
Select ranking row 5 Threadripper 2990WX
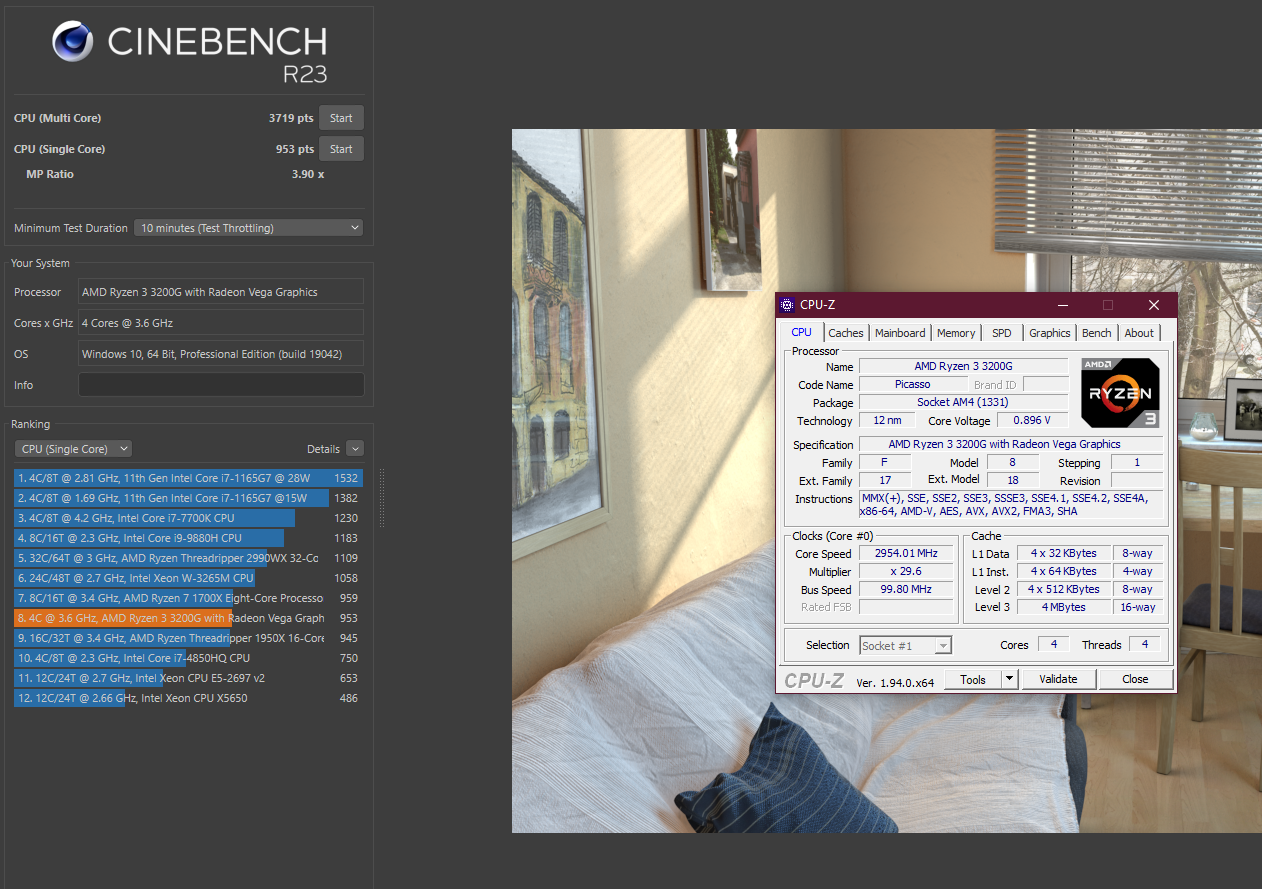pyautogui.click(x=188, y=558)
